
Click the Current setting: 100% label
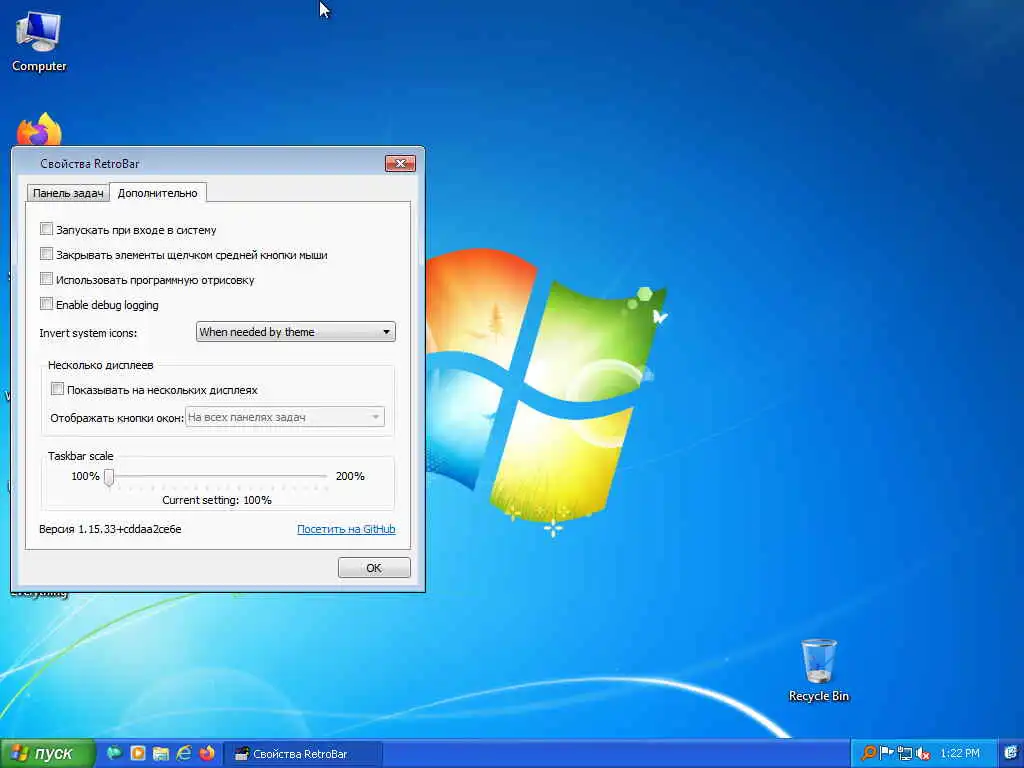click(217, 500)
